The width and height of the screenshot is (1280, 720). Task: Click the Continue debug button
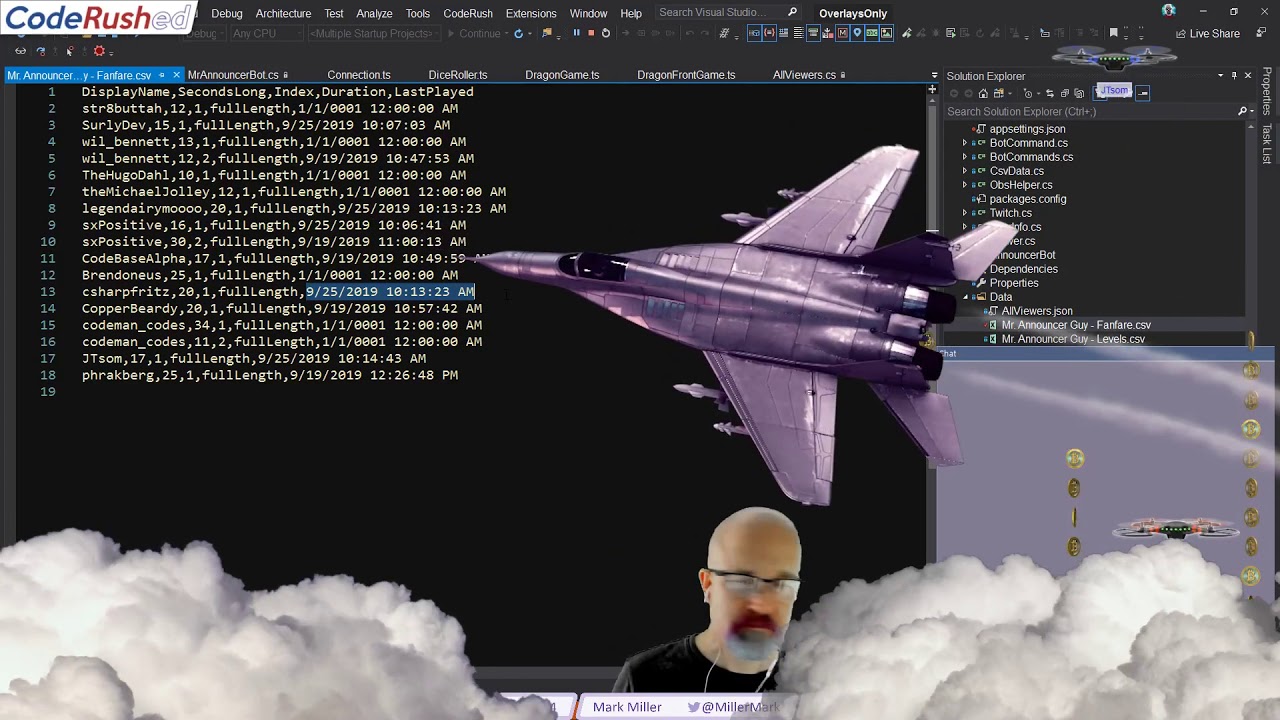[473, 33]
